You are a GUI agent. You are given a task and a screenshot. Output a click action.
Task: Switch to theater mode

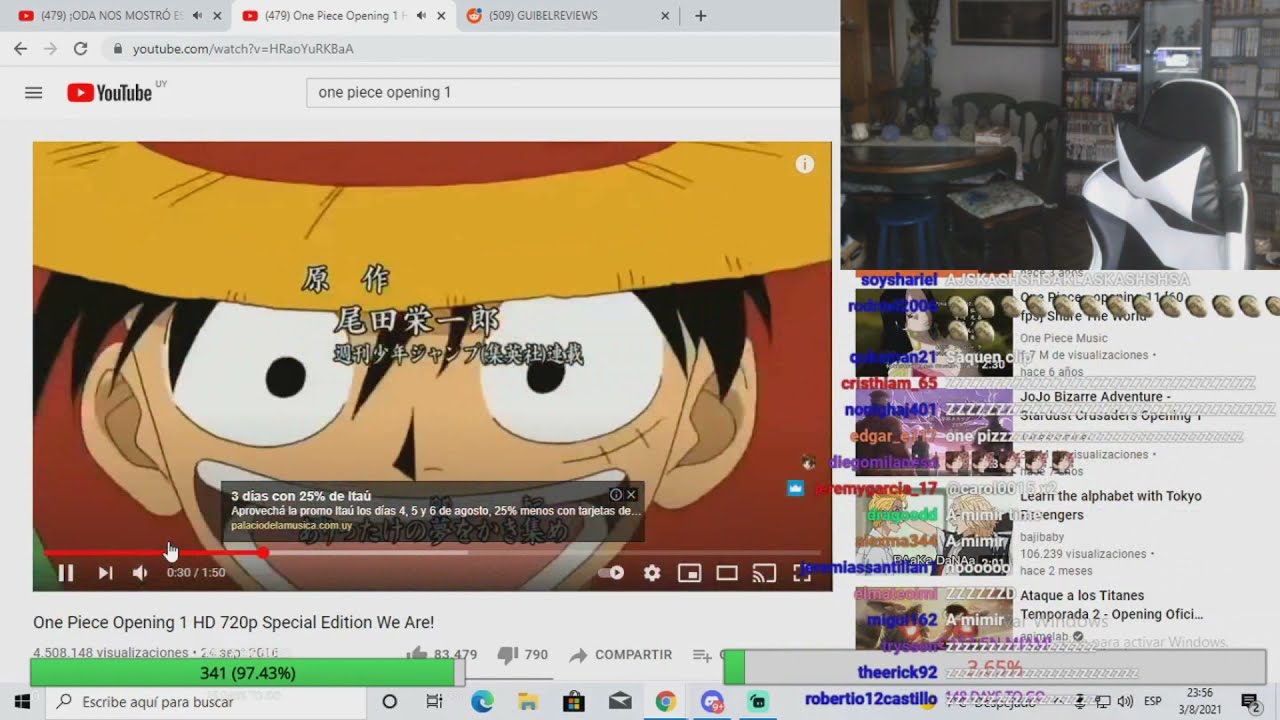[x=727, y=573]
